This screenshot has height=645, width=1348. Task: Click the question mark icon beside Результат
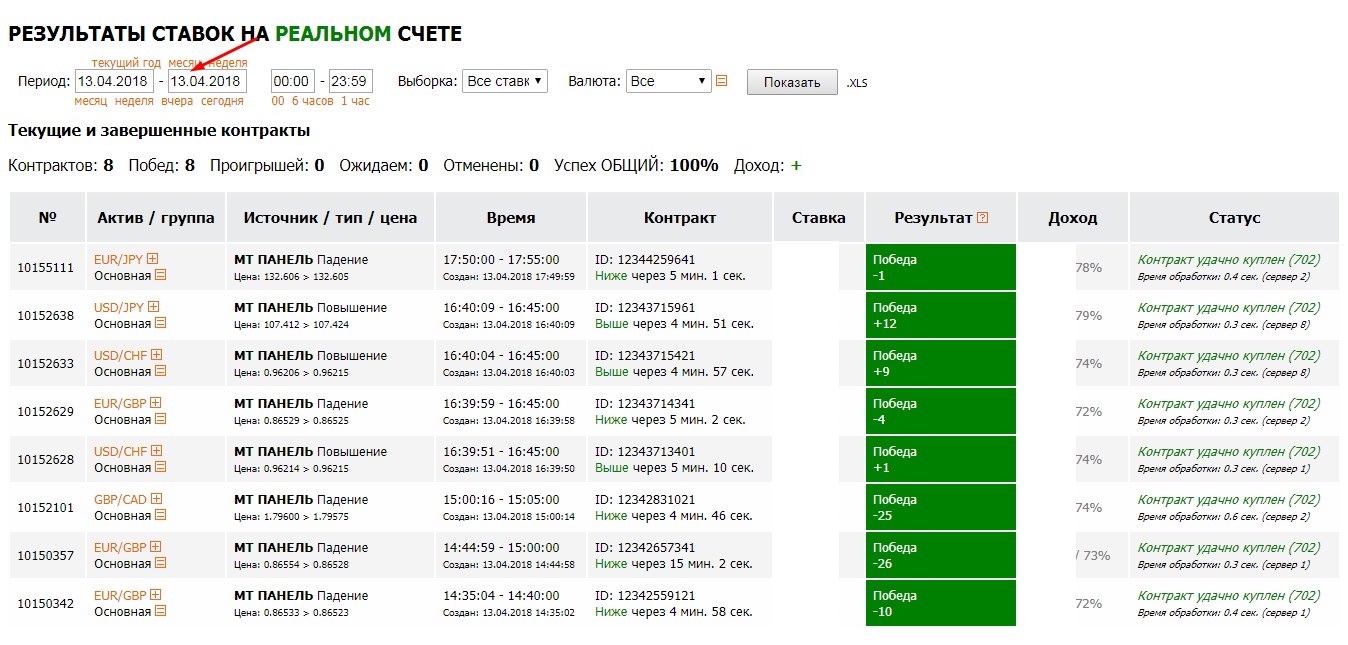pyautogui.click(x=982, y=218)
